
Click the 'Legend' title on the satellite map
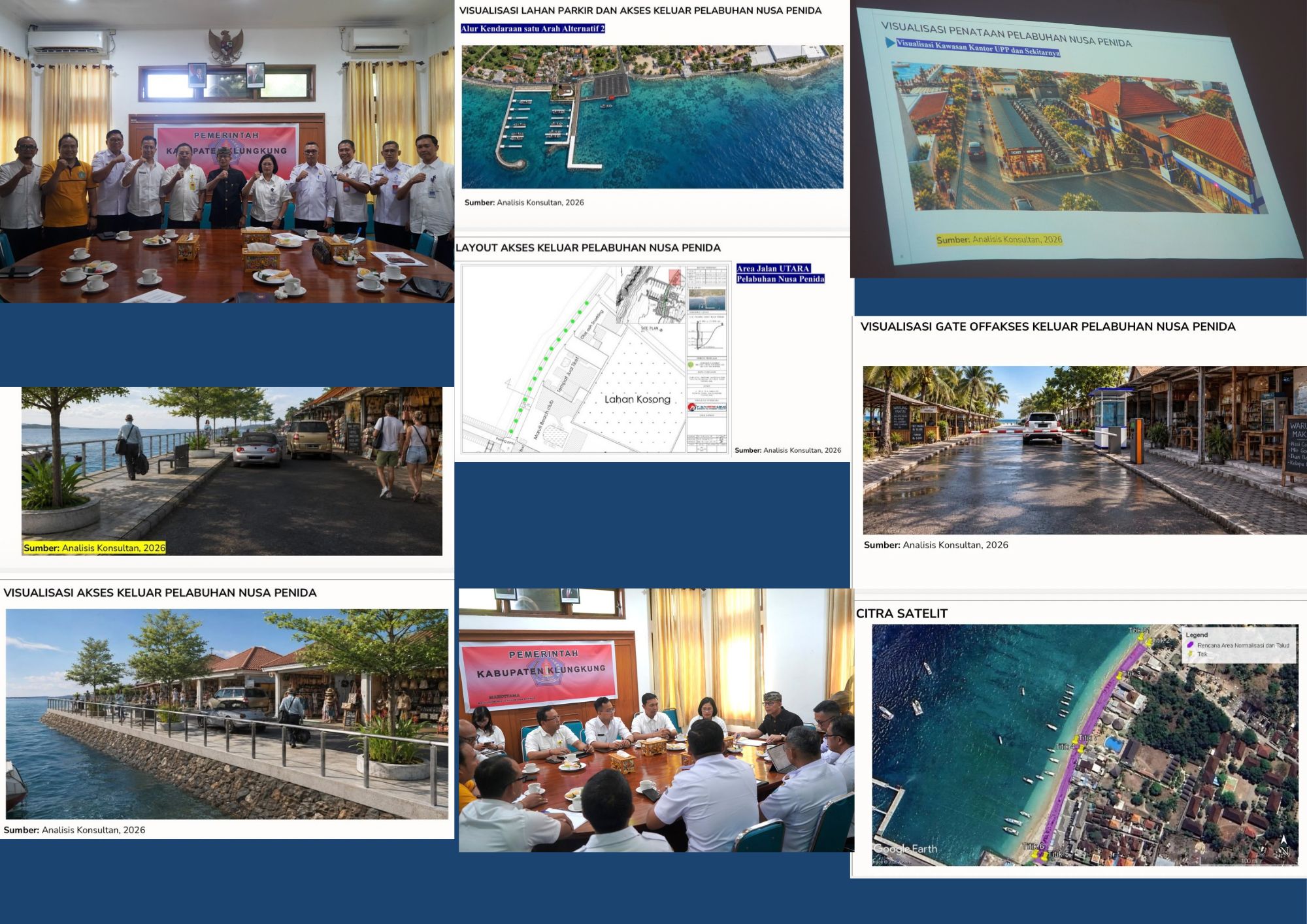point(1197,635)
